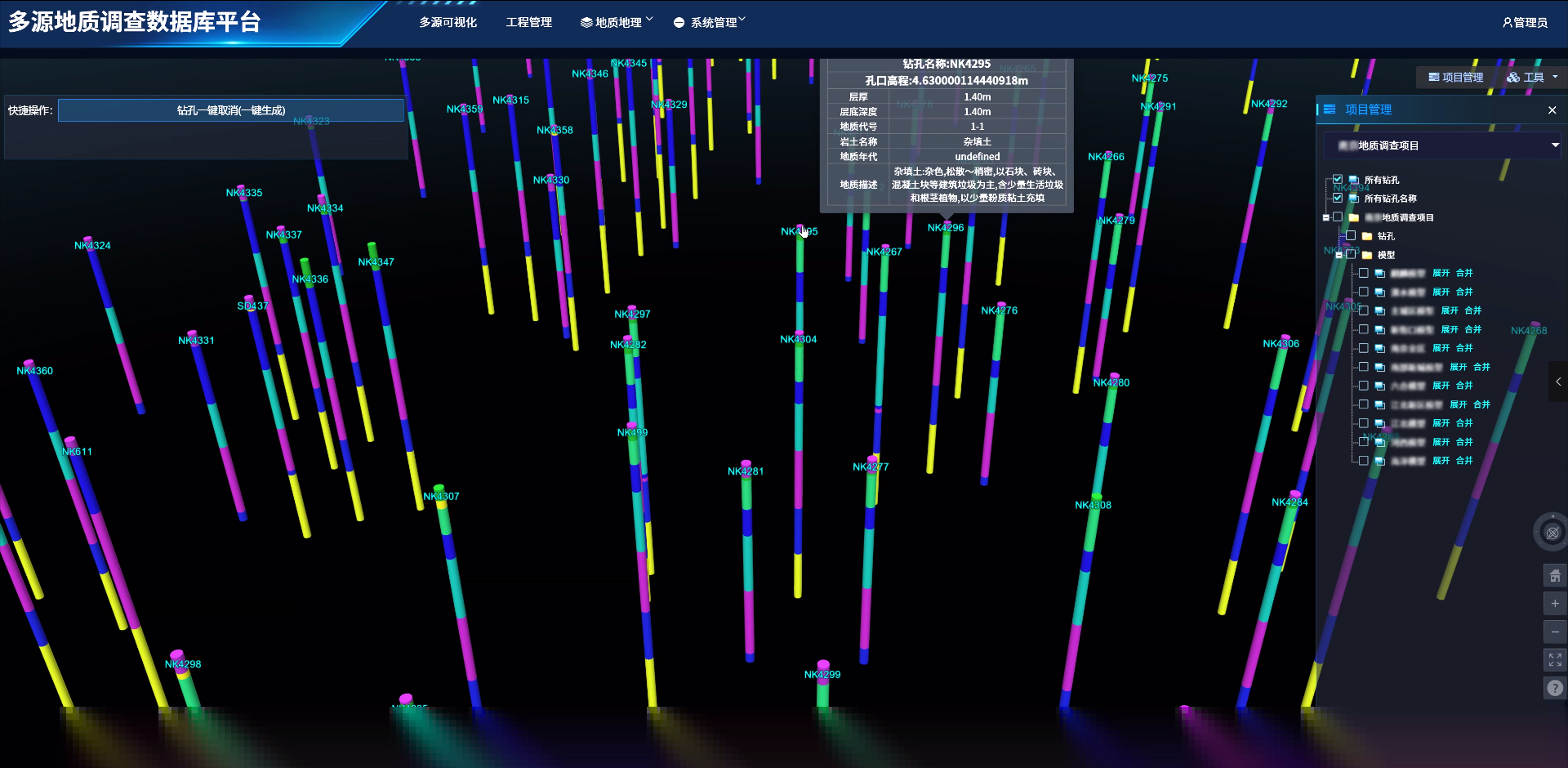Click 钻孔一键取消(一键生成) button
The width and height of the screenshot is (1568, 768).
tap(231, 110)
